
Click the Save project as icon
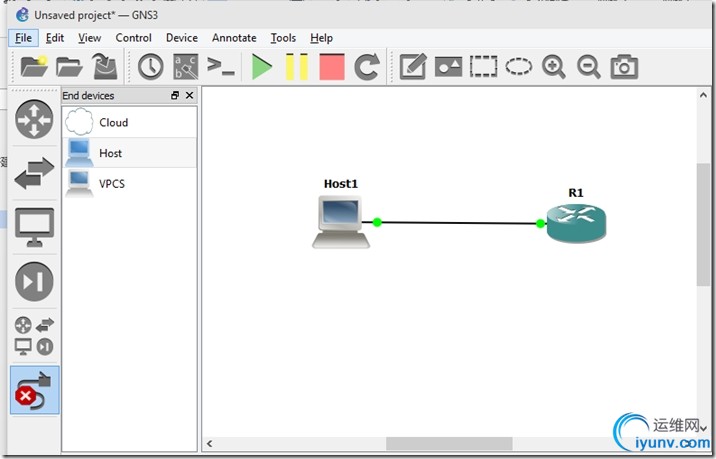105,67
